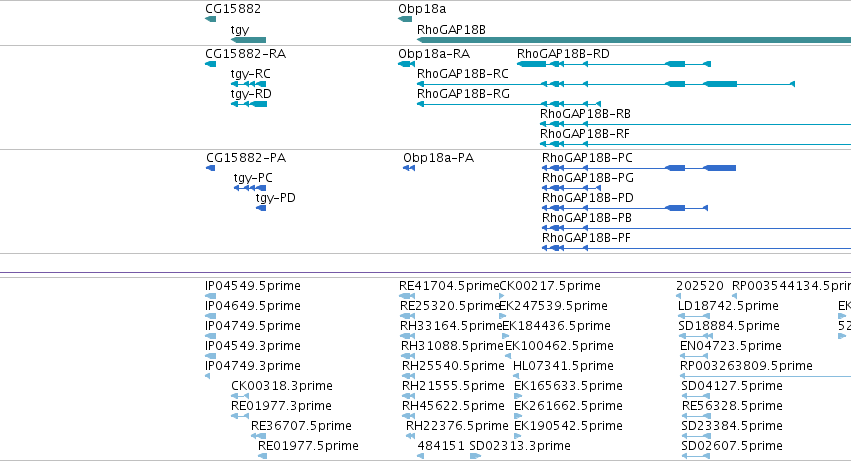Viewport: 851px width, 461px height.
Task: Click EST RH22376.5prime
Action: pyautogui.click(x=457, y=427)
